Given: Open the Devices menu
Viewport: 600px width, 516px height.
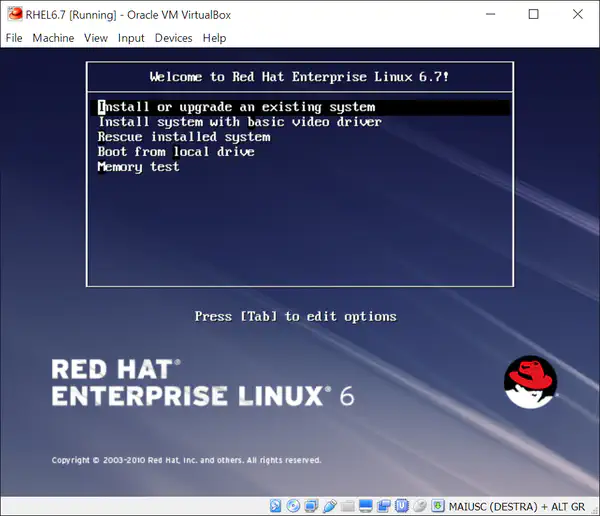Looking at the screenshot, I should (x=173, y=38).
